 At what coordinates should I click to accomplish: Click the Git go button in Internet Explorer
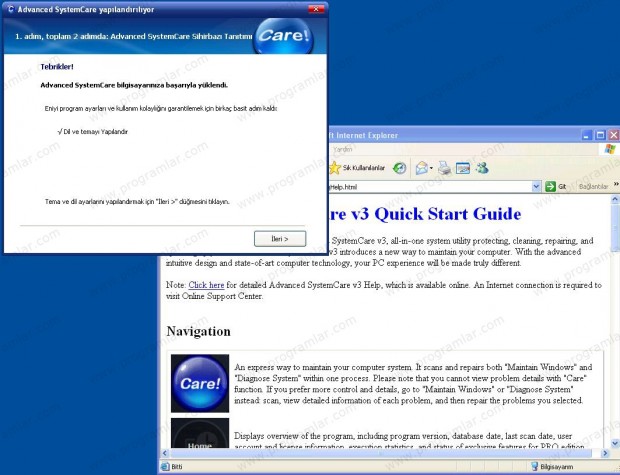556,186
